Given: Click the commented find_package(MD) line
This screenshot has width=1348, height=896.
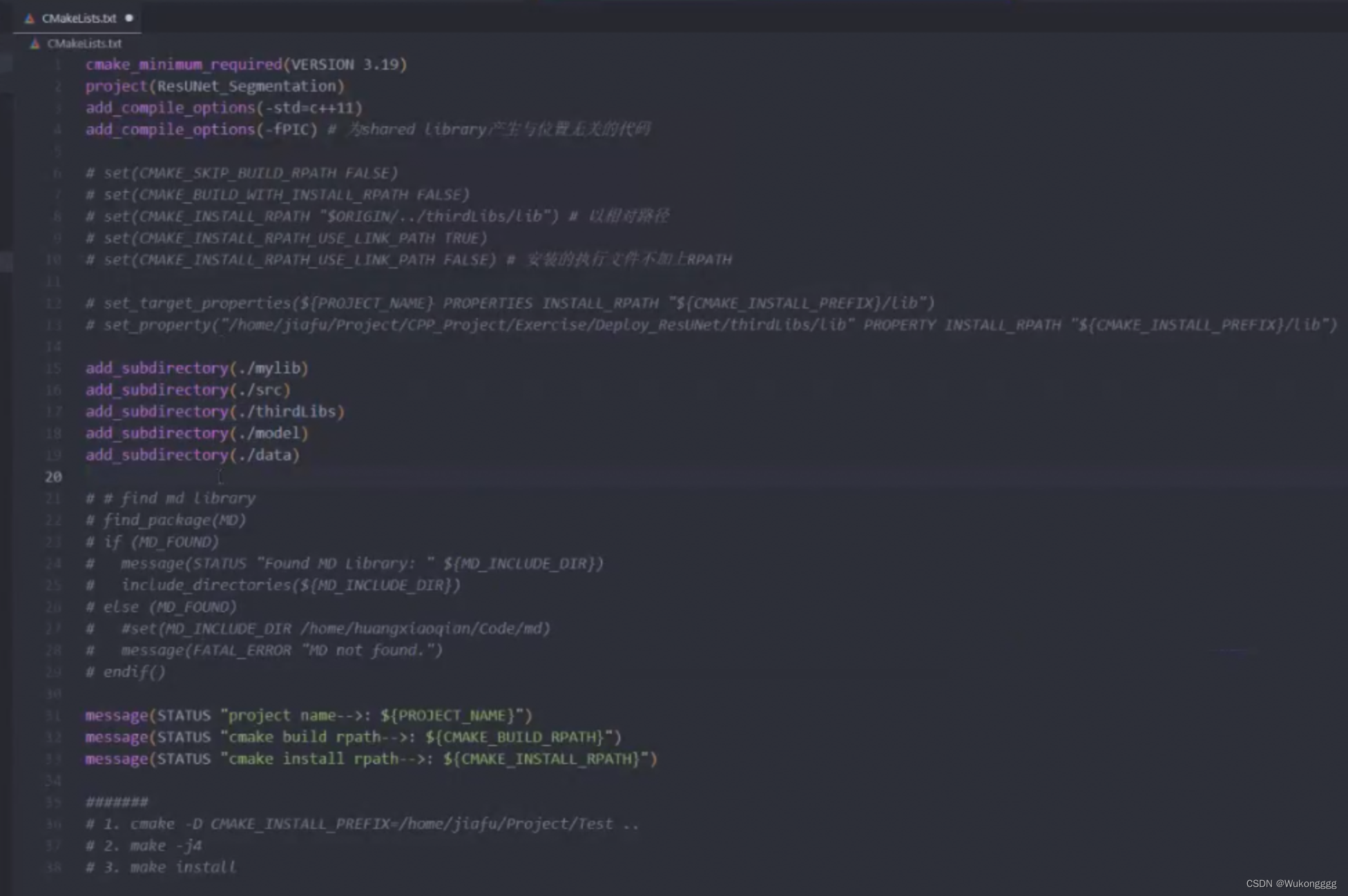Looking at the screenshot, I should tap(166, 520).
